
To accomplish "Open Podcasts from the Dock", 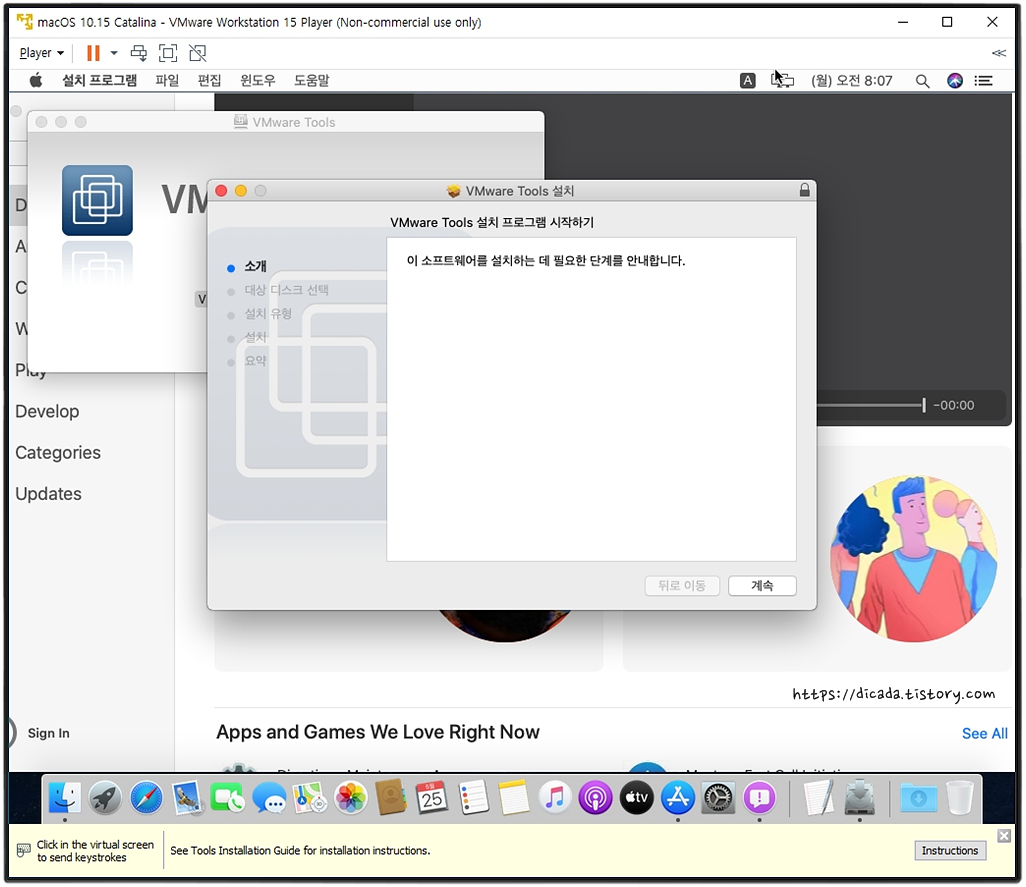I will coord(595,797).
